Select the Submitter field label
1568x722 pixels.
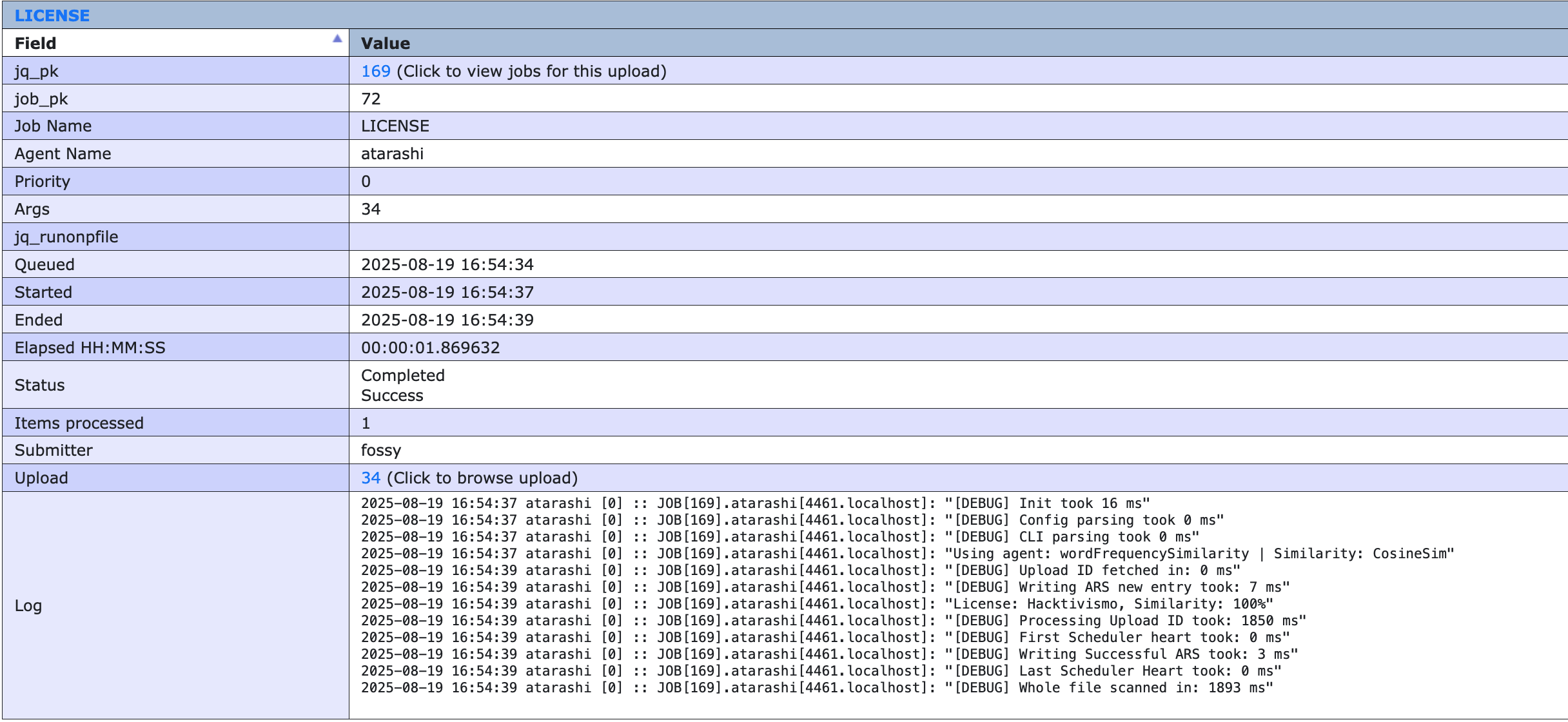coord(54,450)
